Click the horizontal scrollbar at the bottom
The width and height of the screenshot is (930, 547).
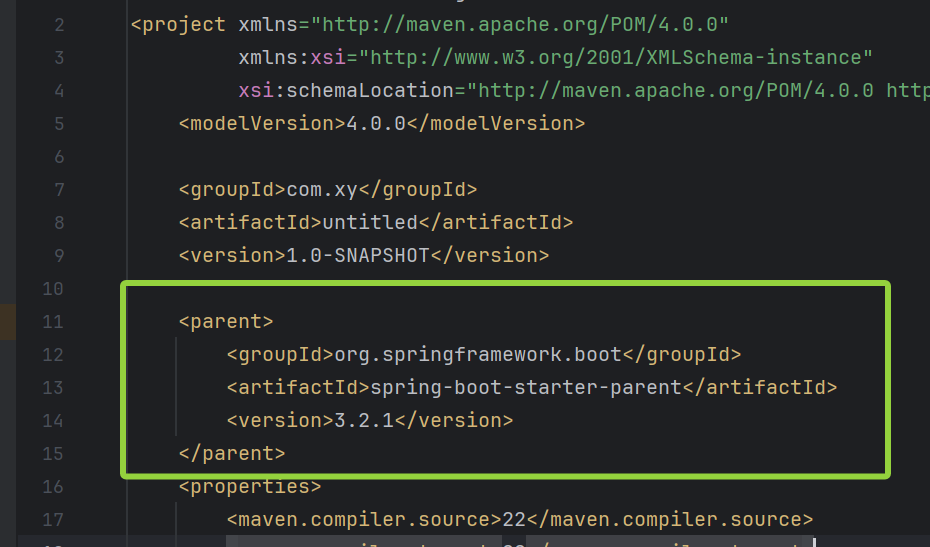point(520,541)
